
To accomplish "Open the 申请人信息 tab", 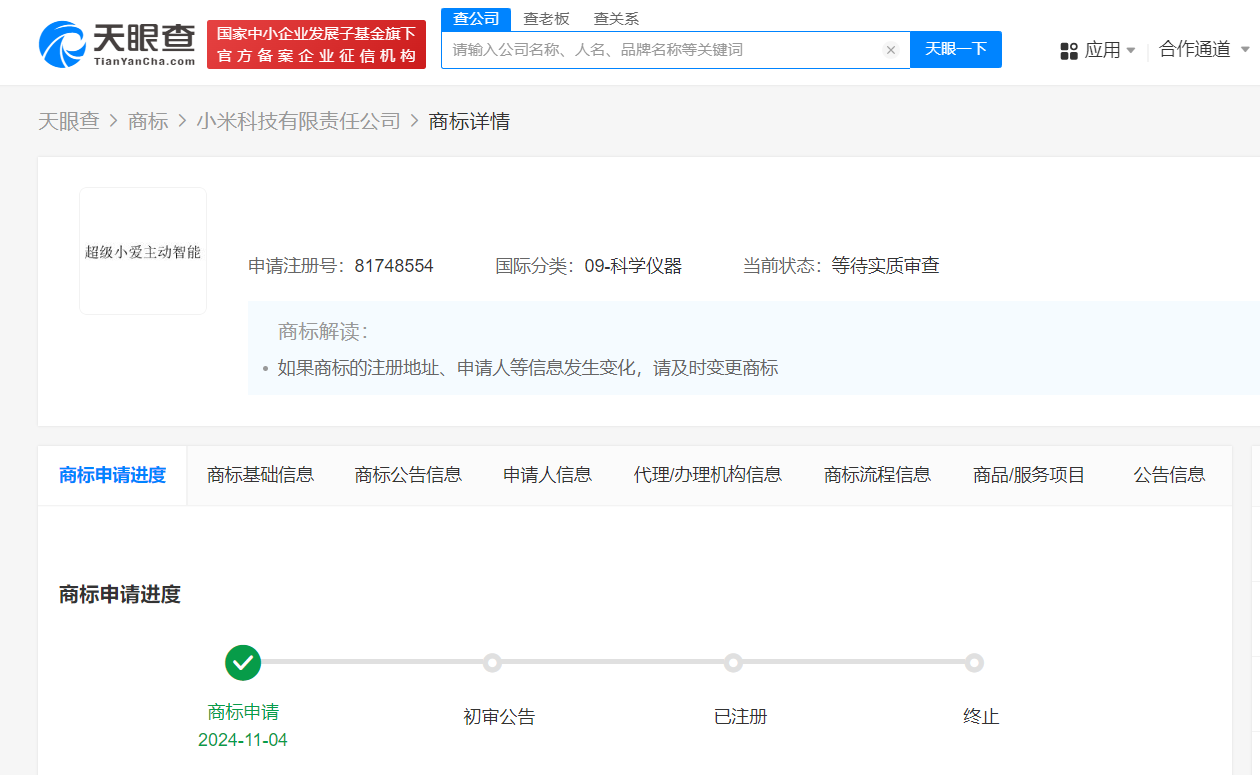I will pyautogui.click(x=547, y=475).
